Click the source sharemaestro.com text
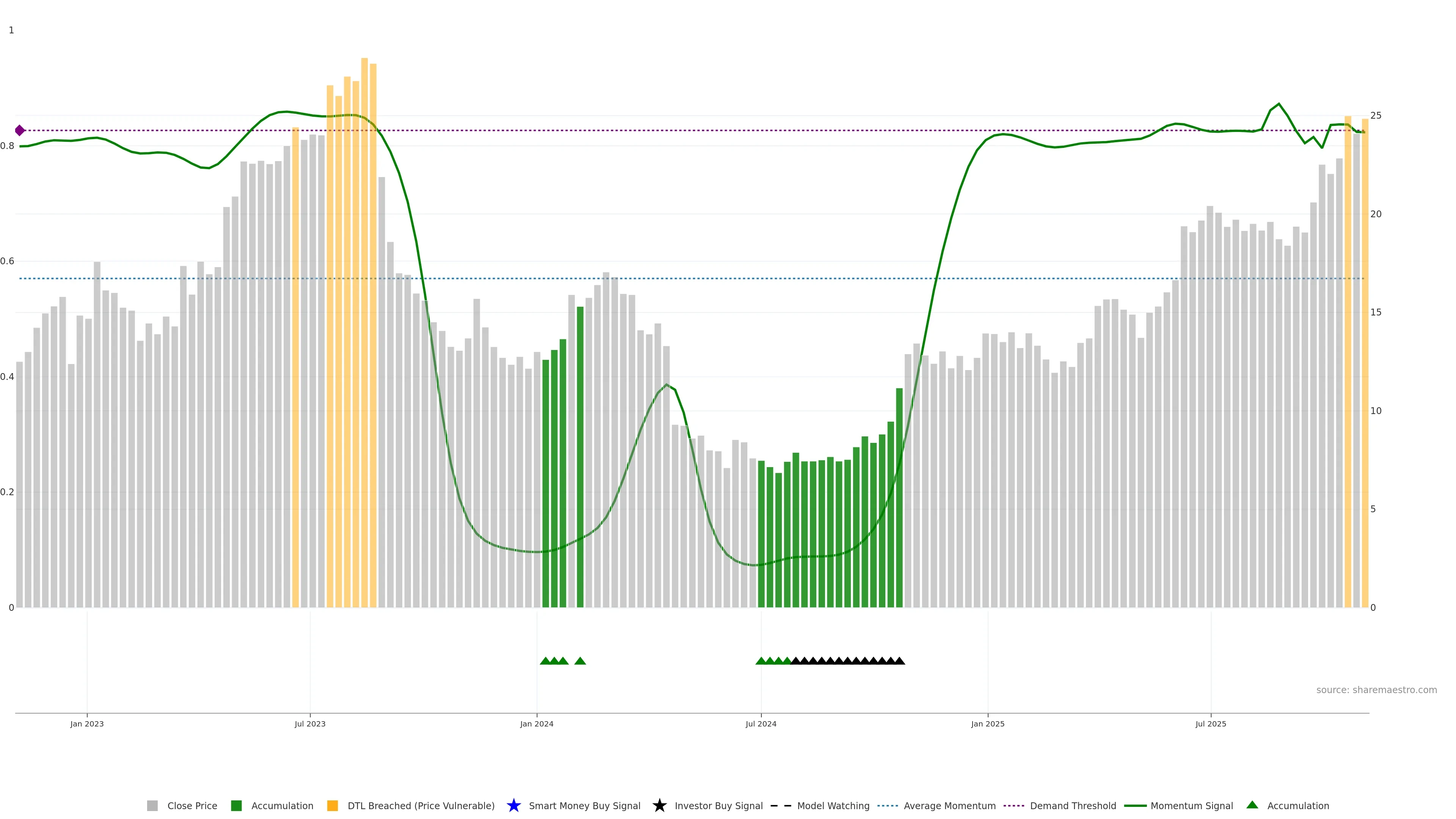This screenshot has height=819, width=1456. 1376,690
